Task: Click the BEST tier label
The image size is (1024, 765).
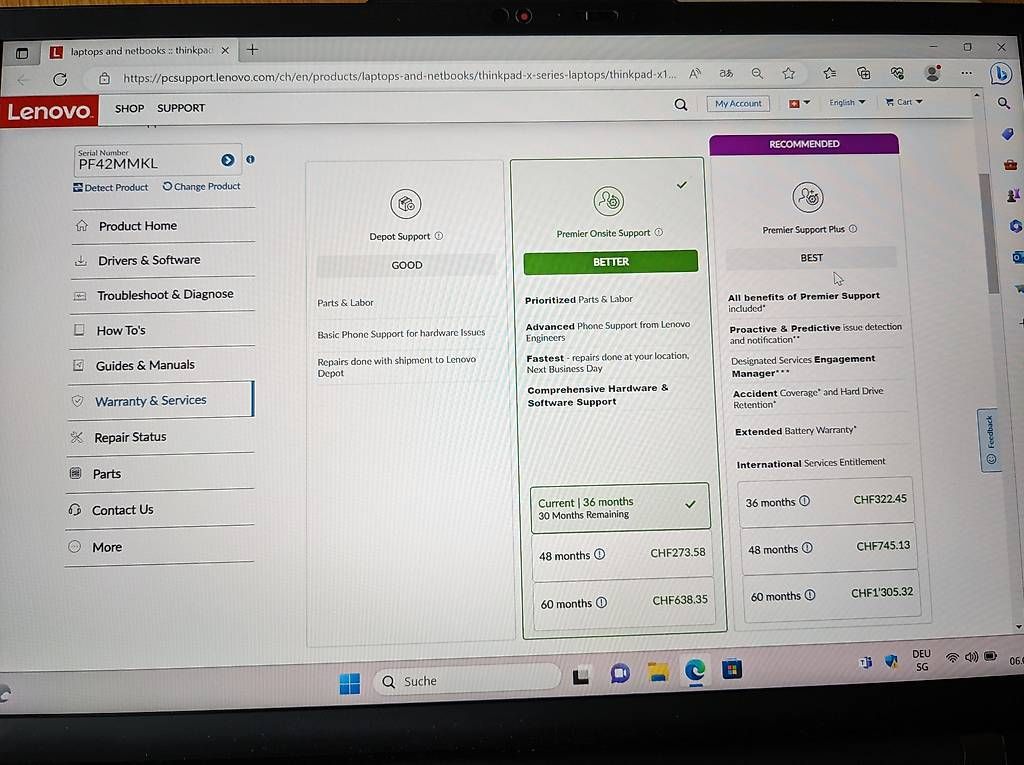Action: point(811,258)
